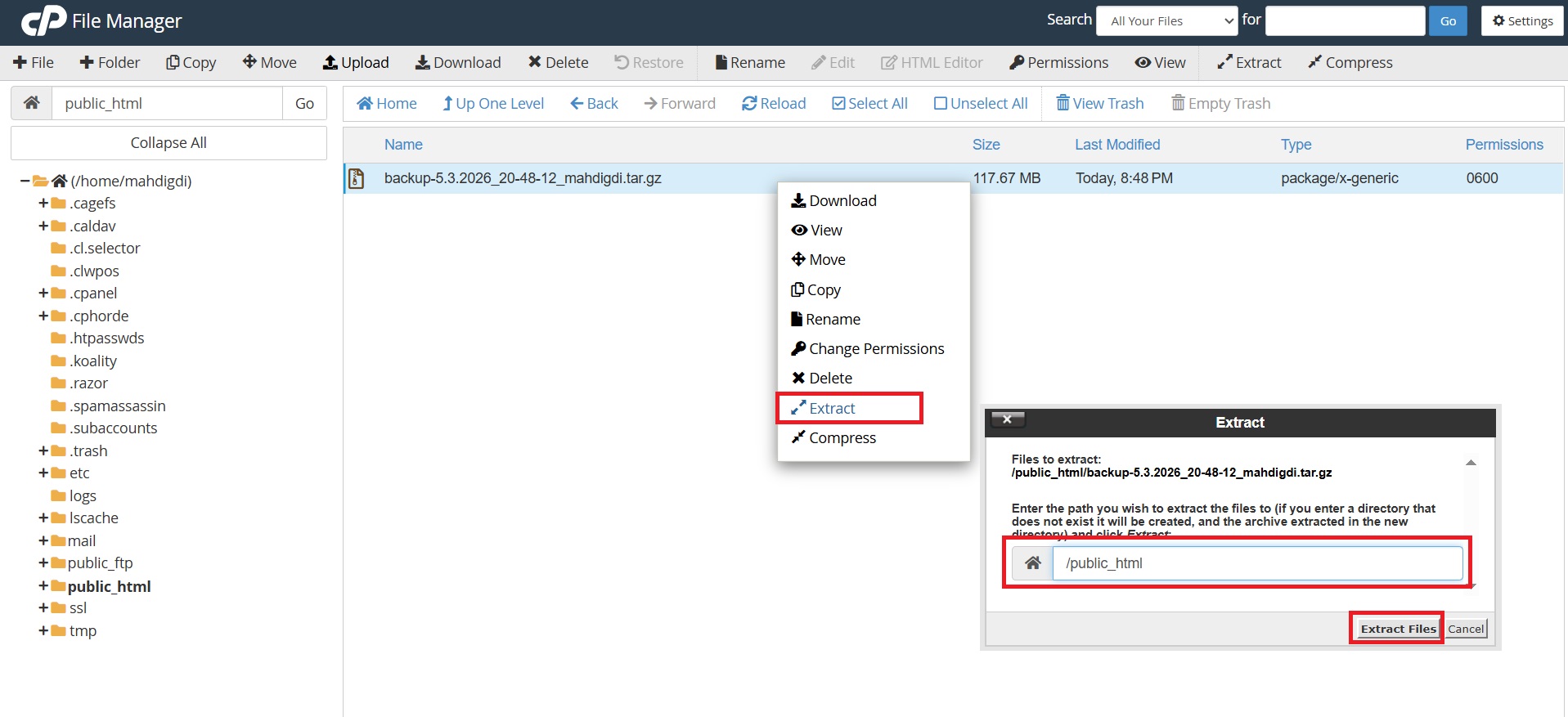Screen dimensions: 1568x717
Task: Expand the .cpanel folder
Action: pyautogui.click(x=43, y=293)
